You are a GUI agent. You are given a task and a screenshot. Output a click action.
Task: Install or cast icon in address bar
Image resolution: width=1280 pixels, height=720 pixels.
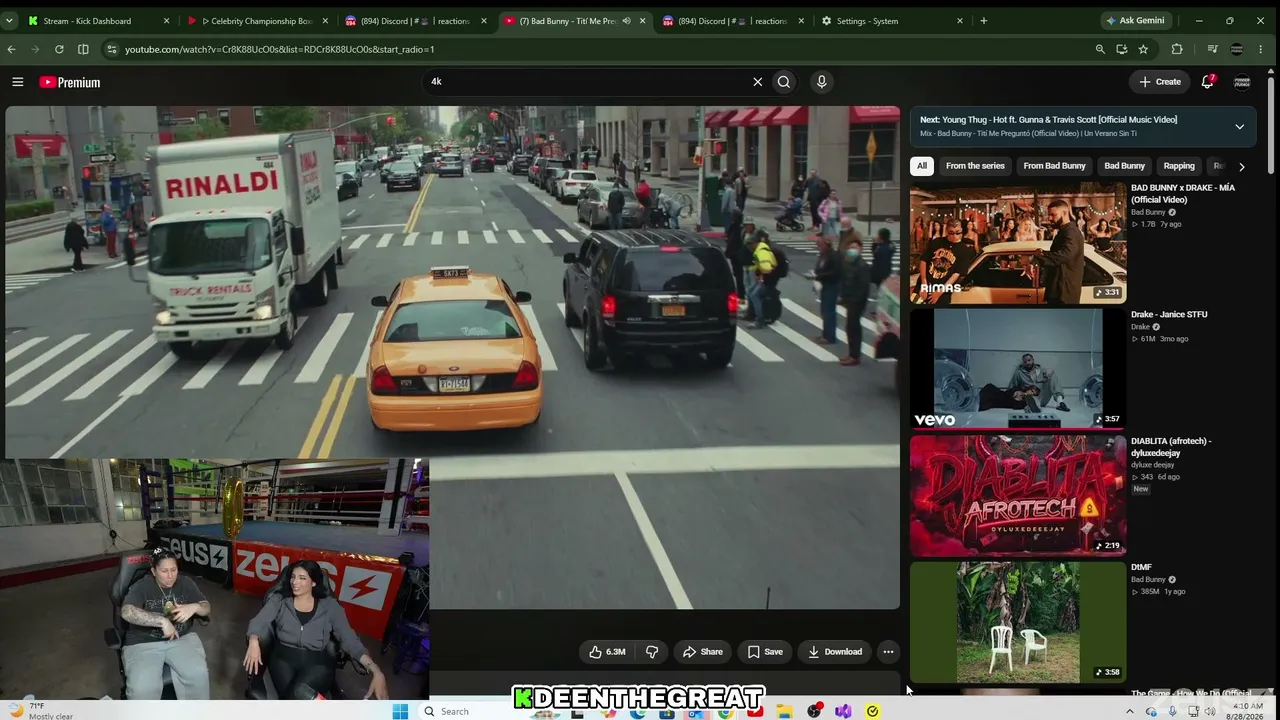point(1122,49)
